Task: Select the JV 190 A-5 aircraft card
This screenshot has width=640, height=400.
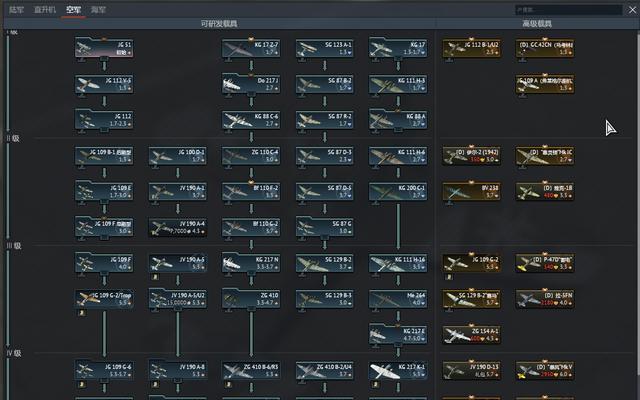Action: (178, 263)
